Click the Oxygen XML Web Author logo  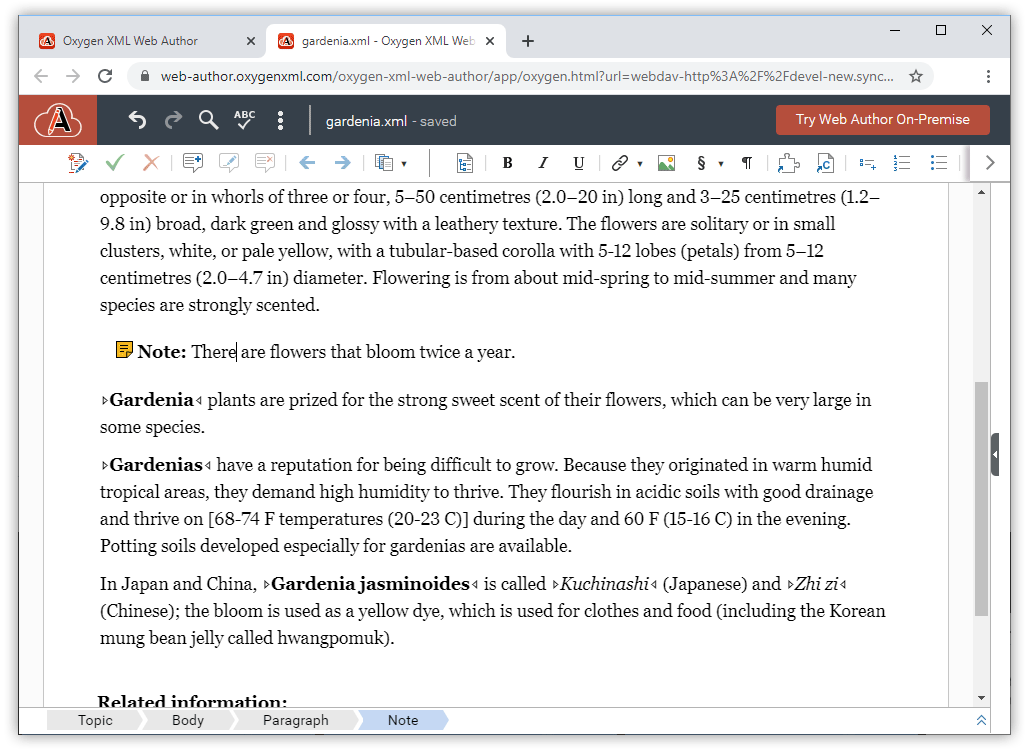coord(58,120)
